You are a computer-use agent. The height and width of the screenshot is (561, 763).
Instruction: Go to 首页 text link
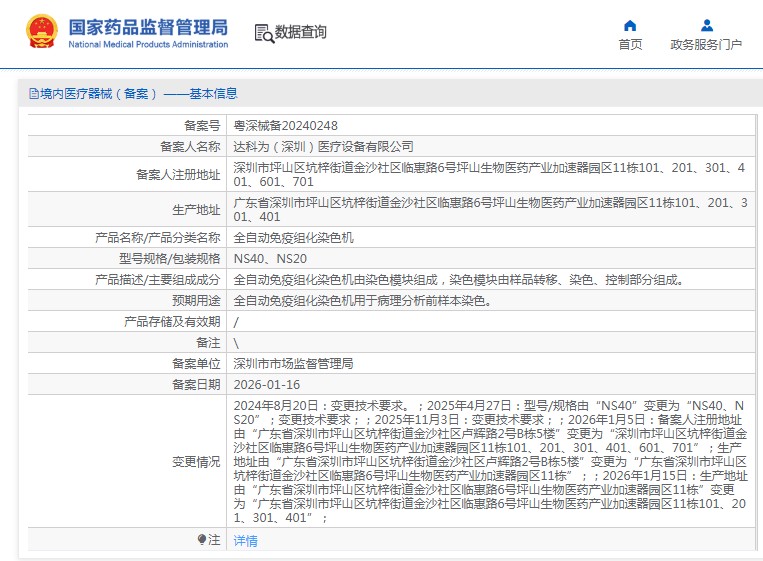[630, 45]
